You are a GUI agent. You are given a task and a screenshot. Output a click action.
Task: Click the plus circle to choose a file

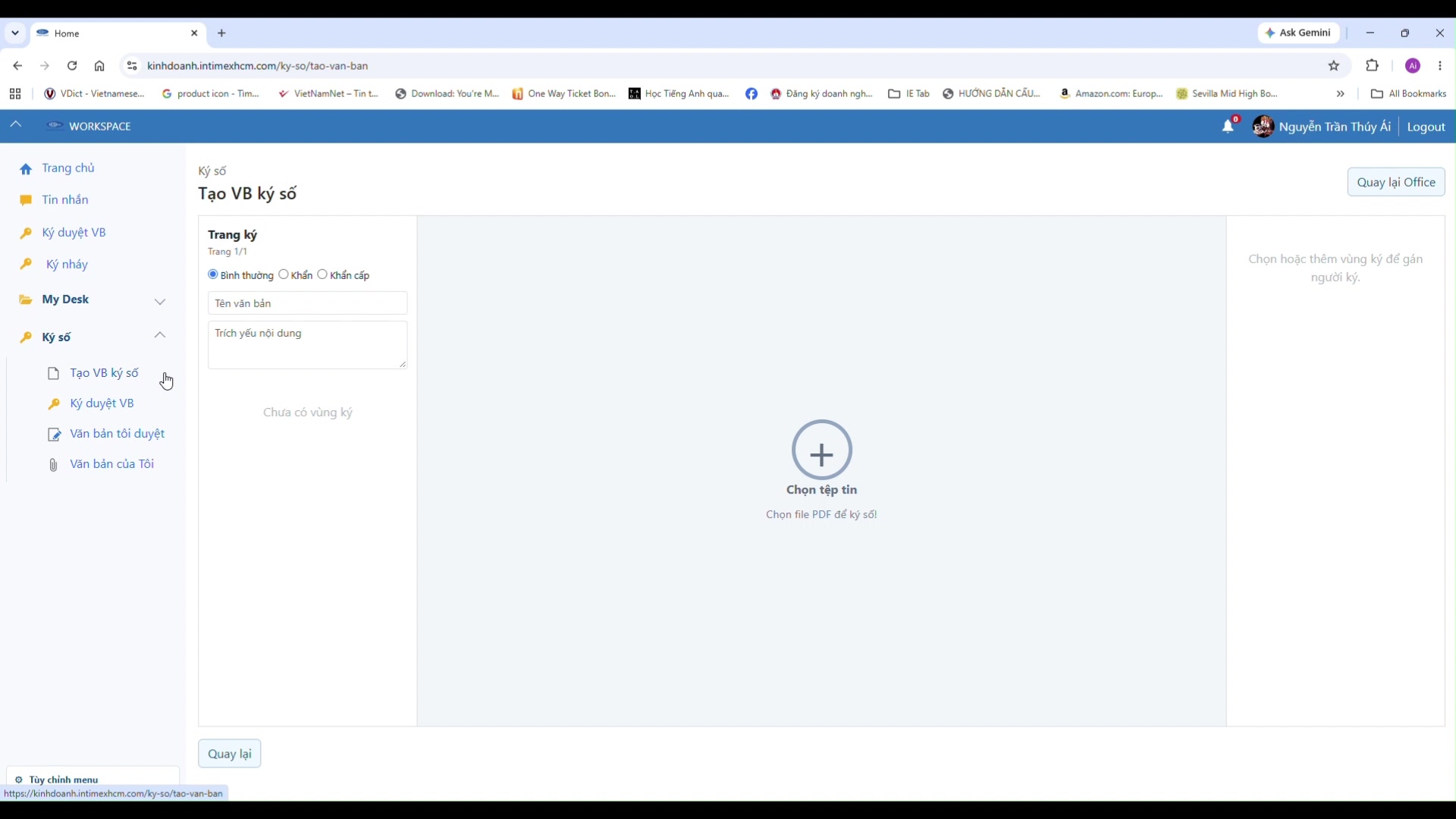(x=822, y=450)
